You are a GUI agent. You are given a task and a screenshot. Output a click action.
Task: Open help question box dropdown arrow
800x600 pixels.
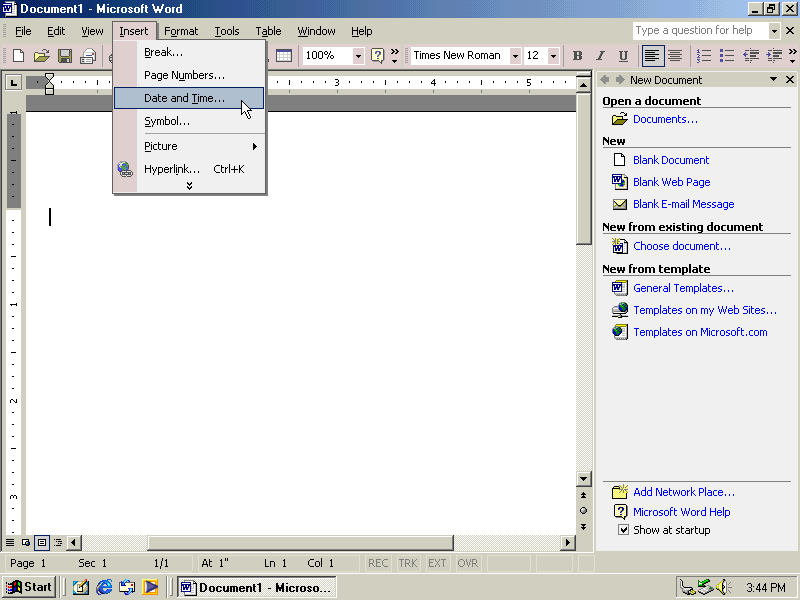774,31
